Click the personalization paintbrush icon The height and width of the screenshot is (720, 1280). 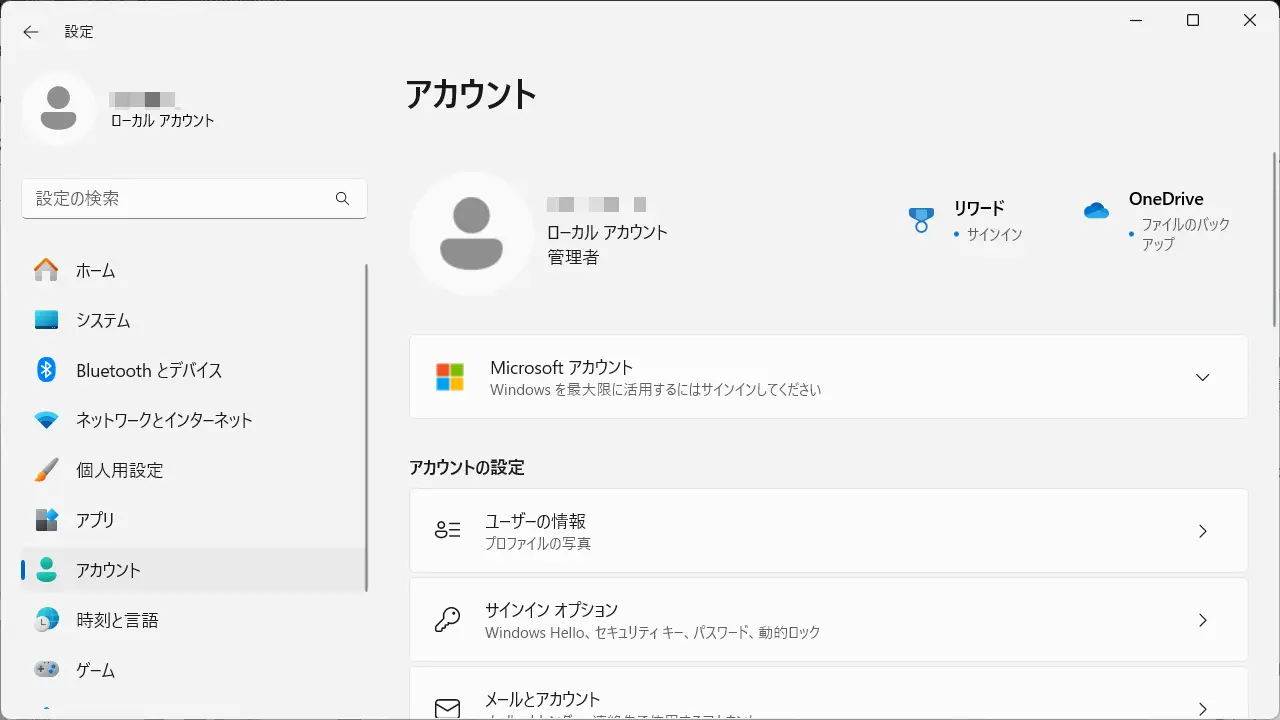(46, 470)
